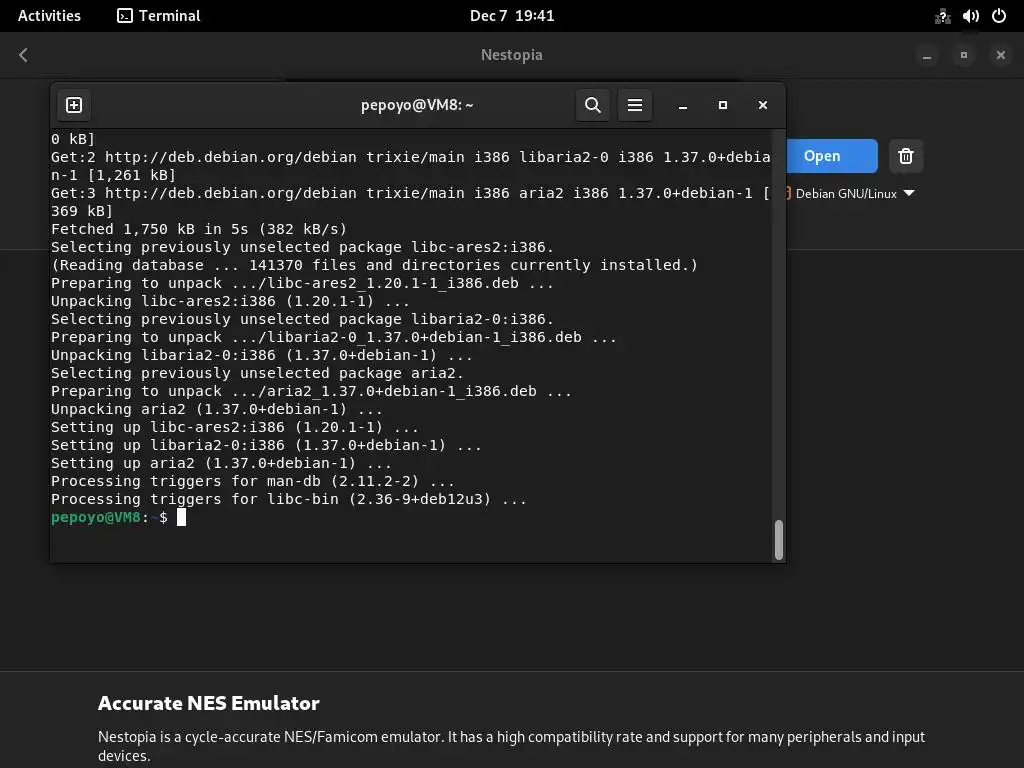This screenshot has width=1024, height=768.
Task: Minimize the Nestopia Software window
Action: click(x=927, y=56)
